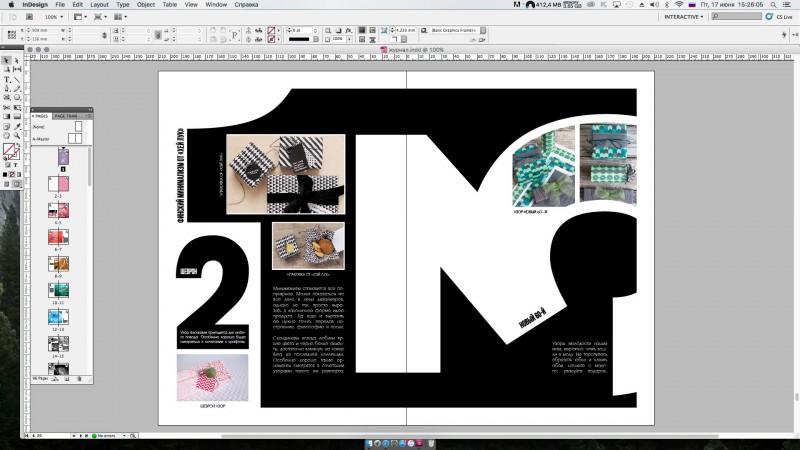Click the reference point locator grid
The image size is (800, 450).
point(11,35)
